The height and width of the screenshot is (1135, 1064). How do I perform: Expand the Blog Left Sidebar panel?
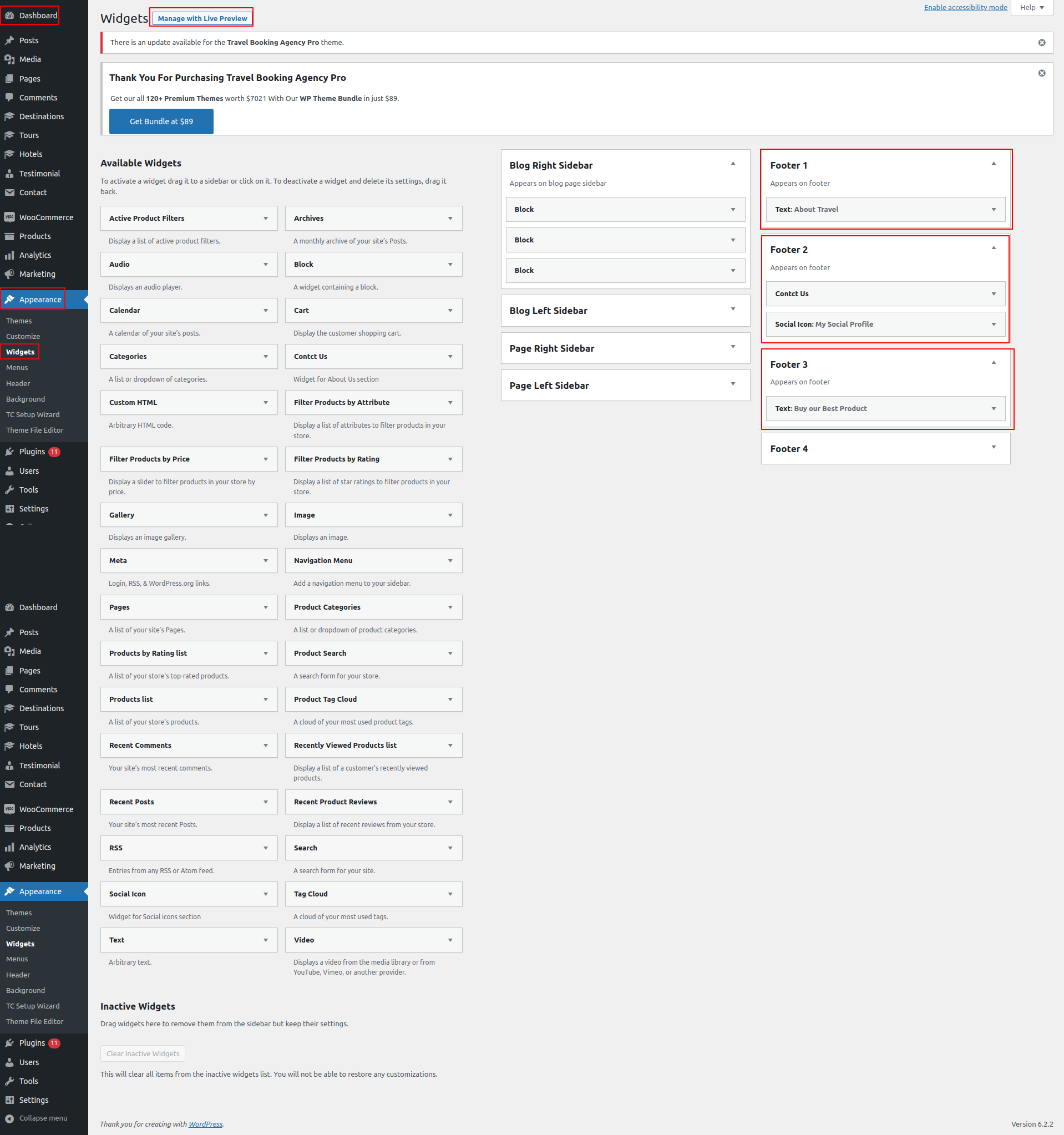[x=733, y=309]
